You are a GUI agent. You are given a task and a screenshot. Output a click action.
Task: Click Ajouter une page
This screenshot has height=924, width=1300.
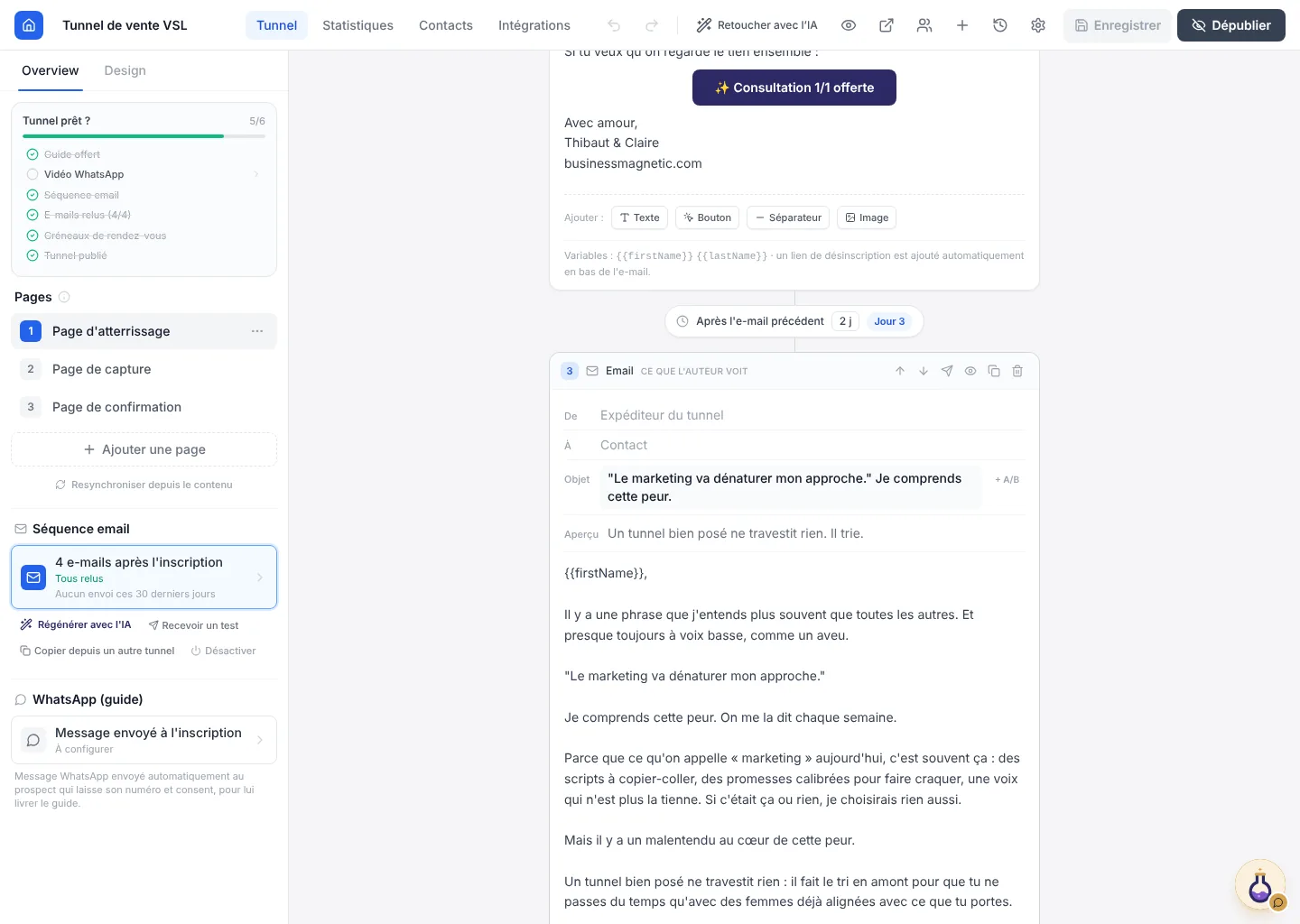click(144, 449)
